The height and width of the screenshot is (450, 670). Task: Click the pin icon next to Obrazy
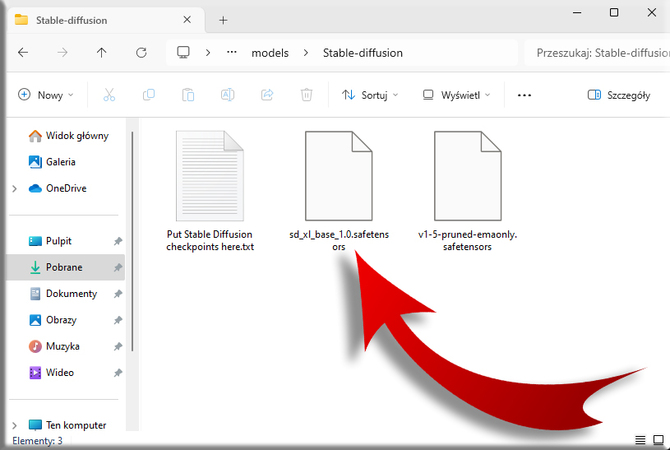click(x=118, y=320)
